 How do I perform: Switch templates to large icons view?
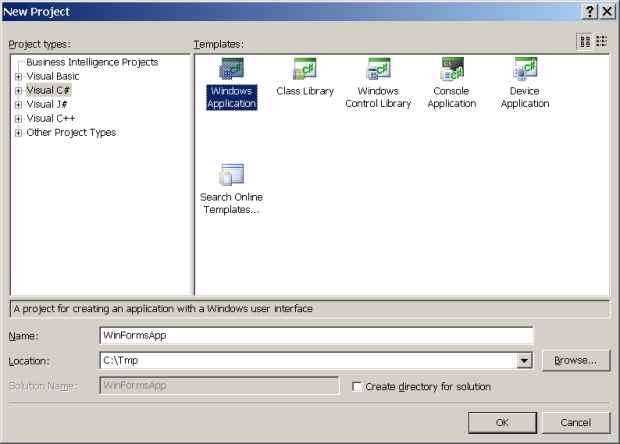click(584, 41)
